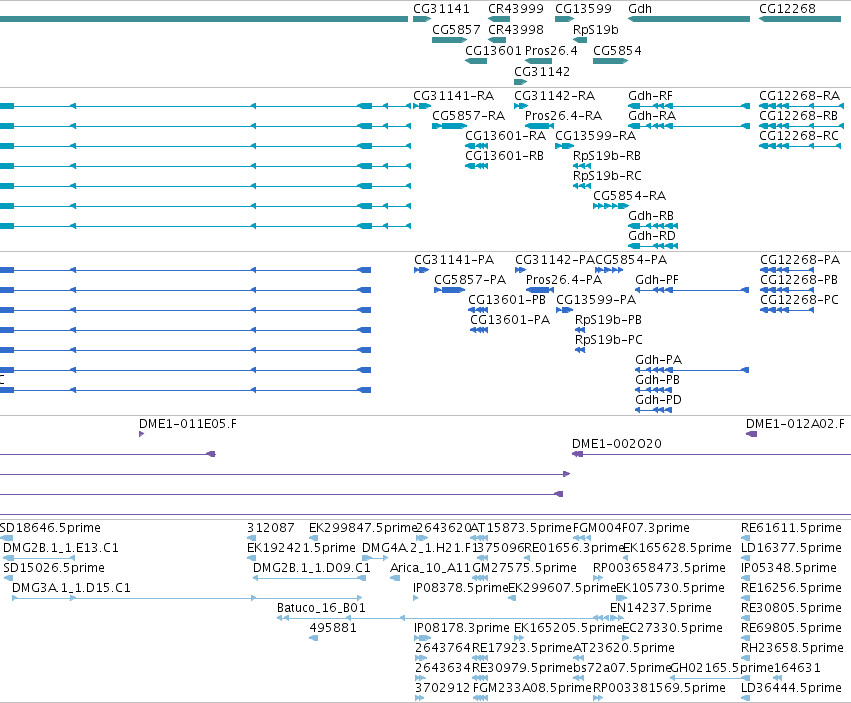
Task: Select the CR43998 gene label
Action: click(516, 29)
